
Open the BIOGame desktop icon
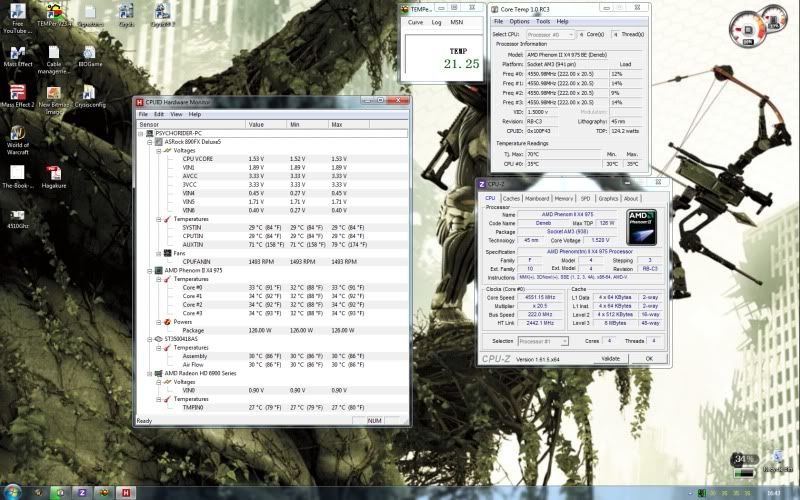(90, 56)
